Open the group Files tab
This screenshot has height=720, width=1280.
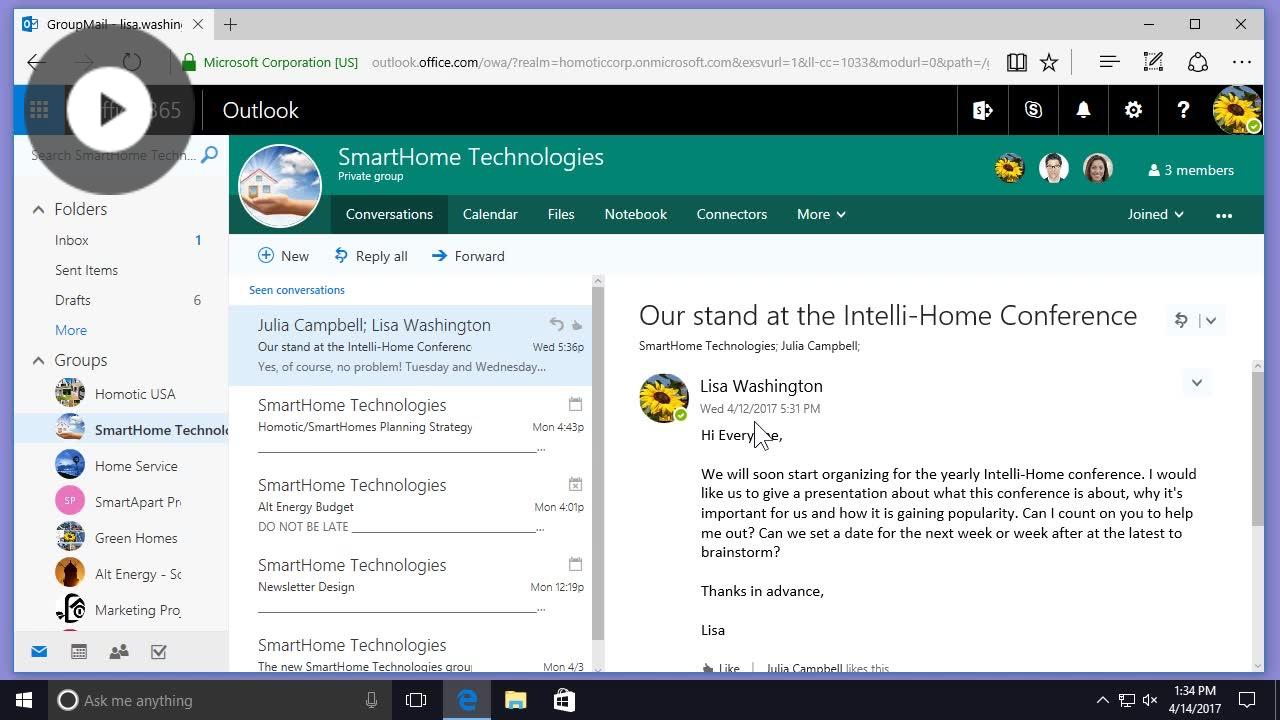click(561, 214)
